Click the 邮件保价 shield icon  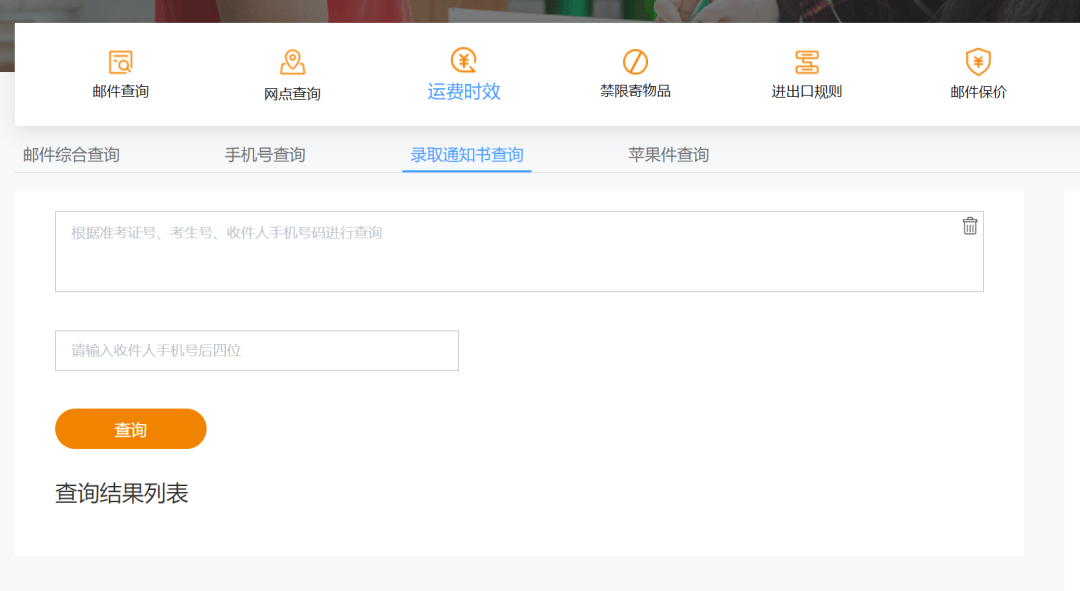point(978,62)
